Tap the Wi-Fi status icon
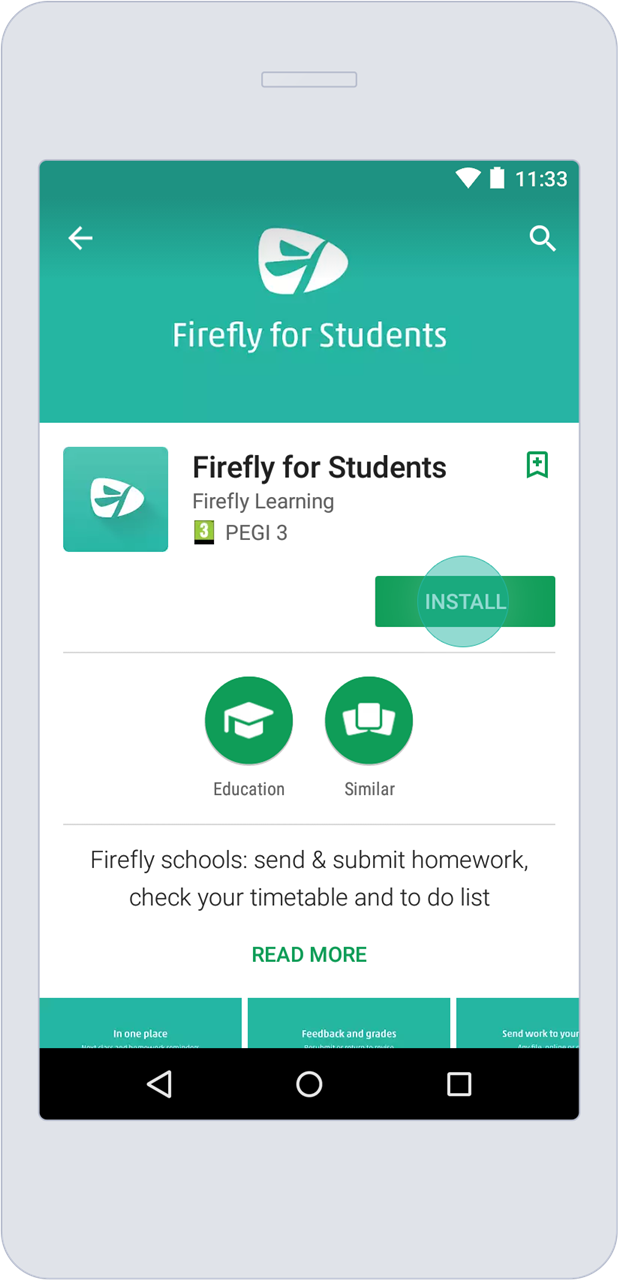619x1280 pixels. coord(467,179)
